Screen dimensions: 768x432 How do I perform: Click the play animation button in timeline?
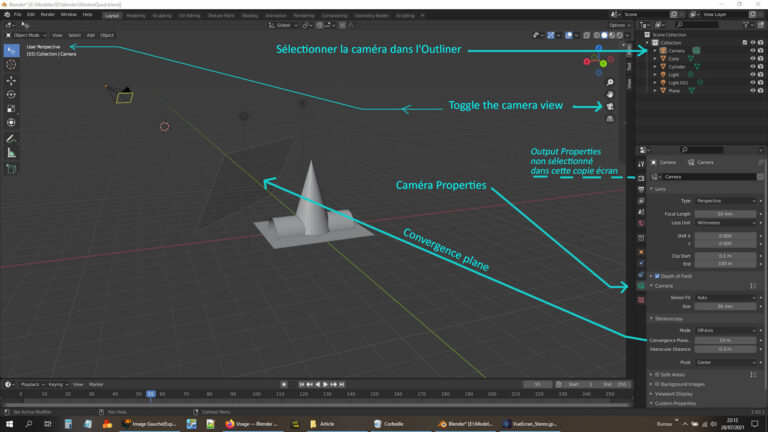[x=326, y=384]
